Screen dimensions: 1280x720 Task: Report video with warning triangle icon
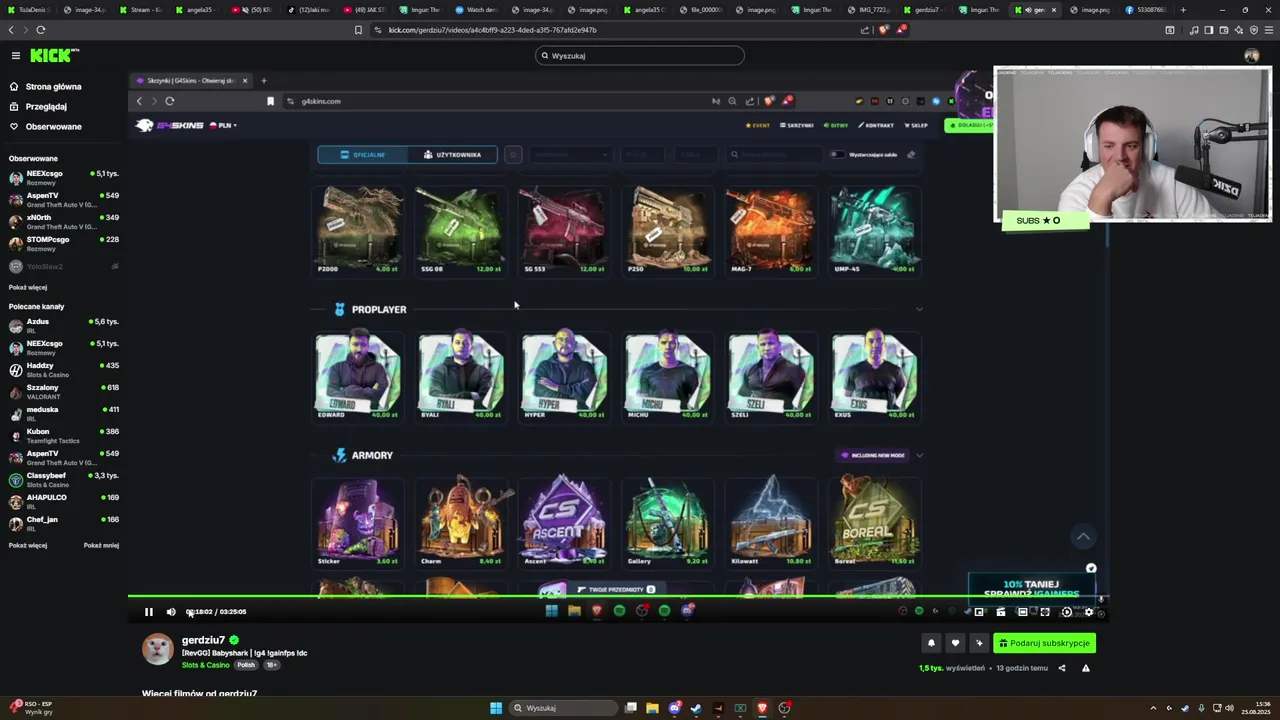point(1085,668)
